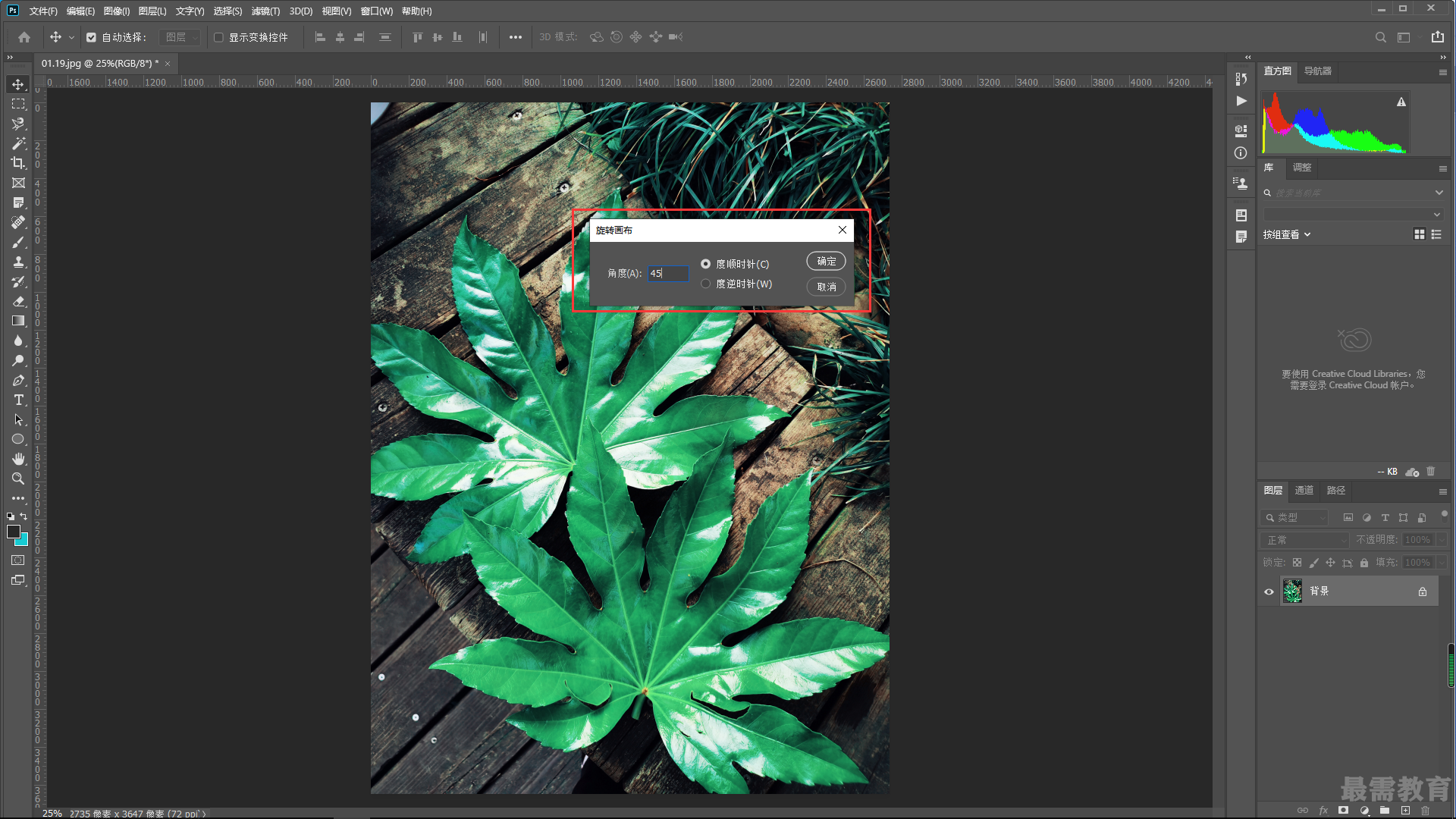
Task: Select the Crop tool
Action: [18, 163]
